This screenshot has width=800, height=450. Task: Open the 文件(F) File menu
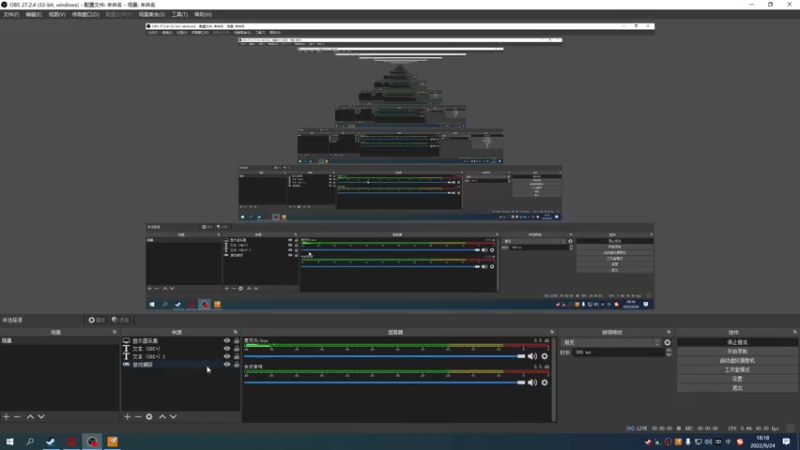[11, 14]
